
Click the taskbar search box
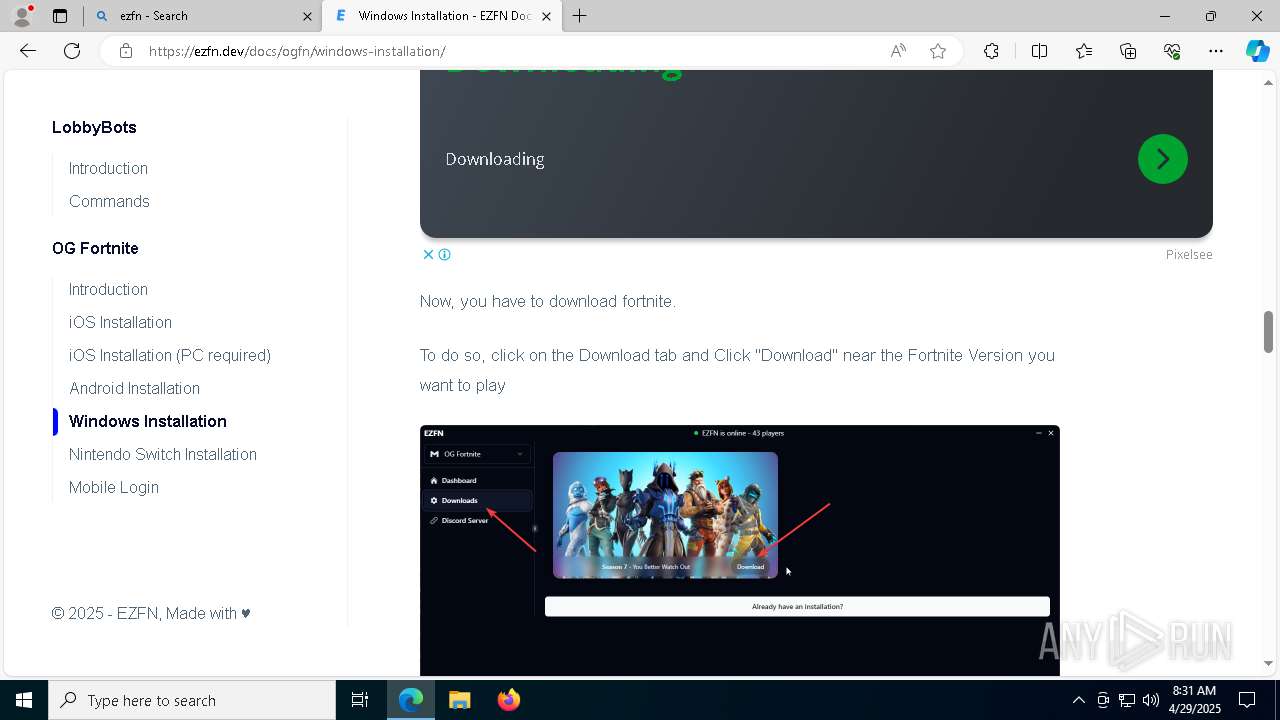coord(192,700)
